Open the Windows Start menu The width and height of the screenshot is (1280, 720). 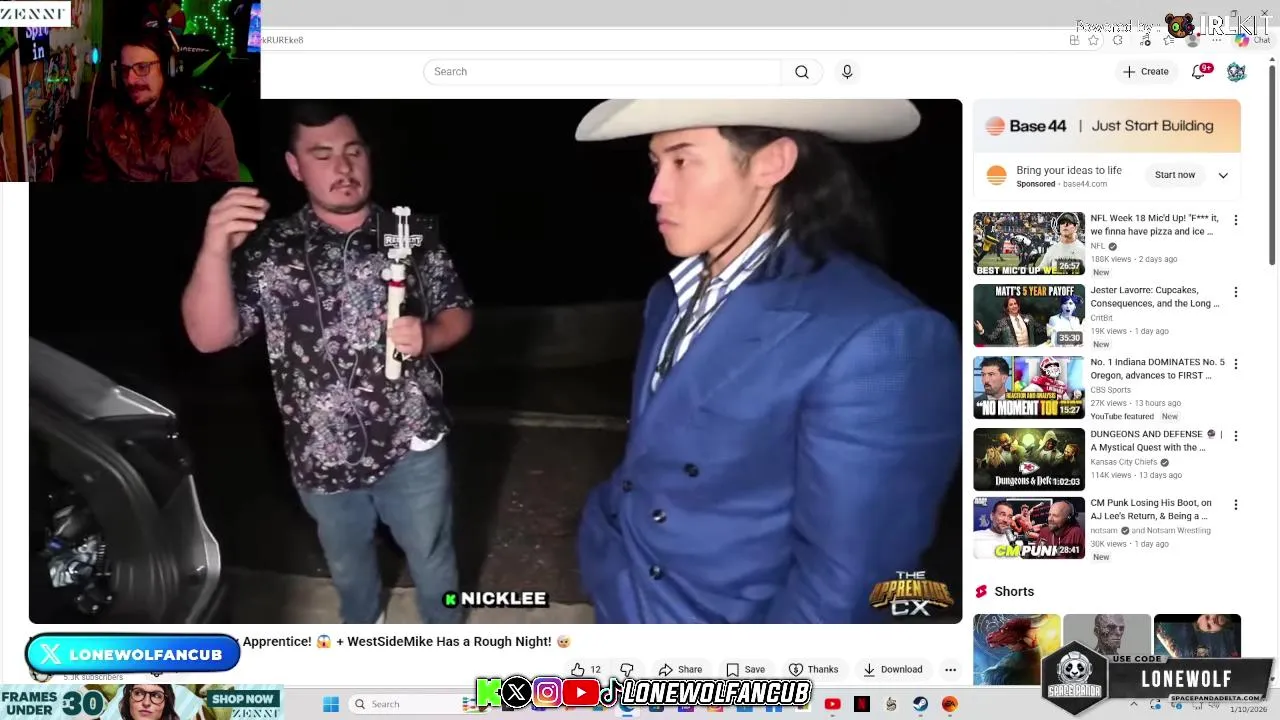[331, 704]
